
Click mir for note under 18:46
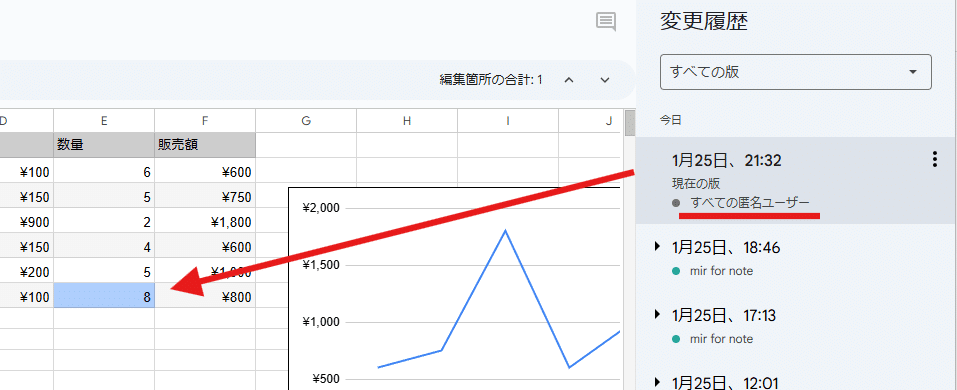pos(721,271)
